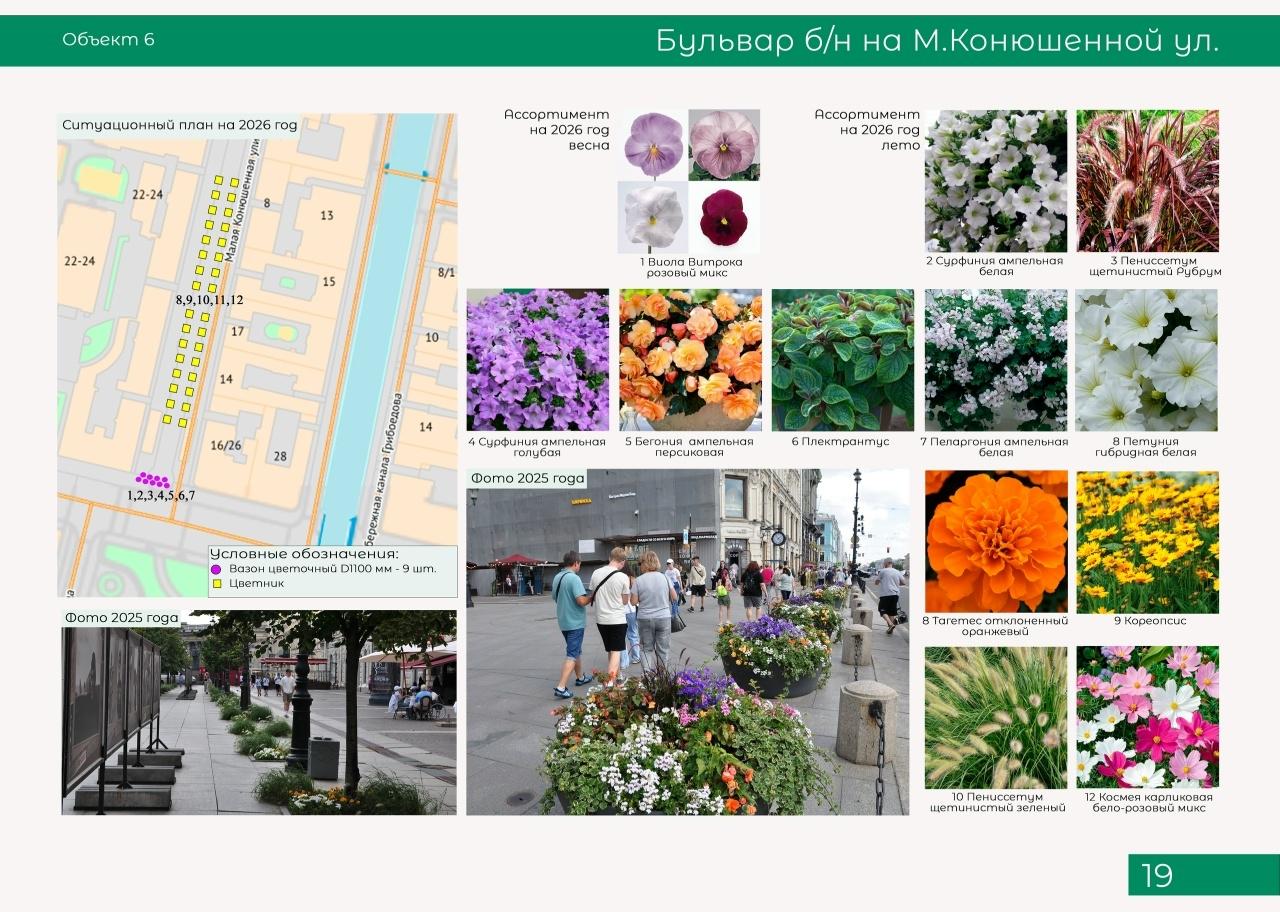Click the Сурфиния ампельная голубая picture
1280x912 pixels.
tap(537, 360)
